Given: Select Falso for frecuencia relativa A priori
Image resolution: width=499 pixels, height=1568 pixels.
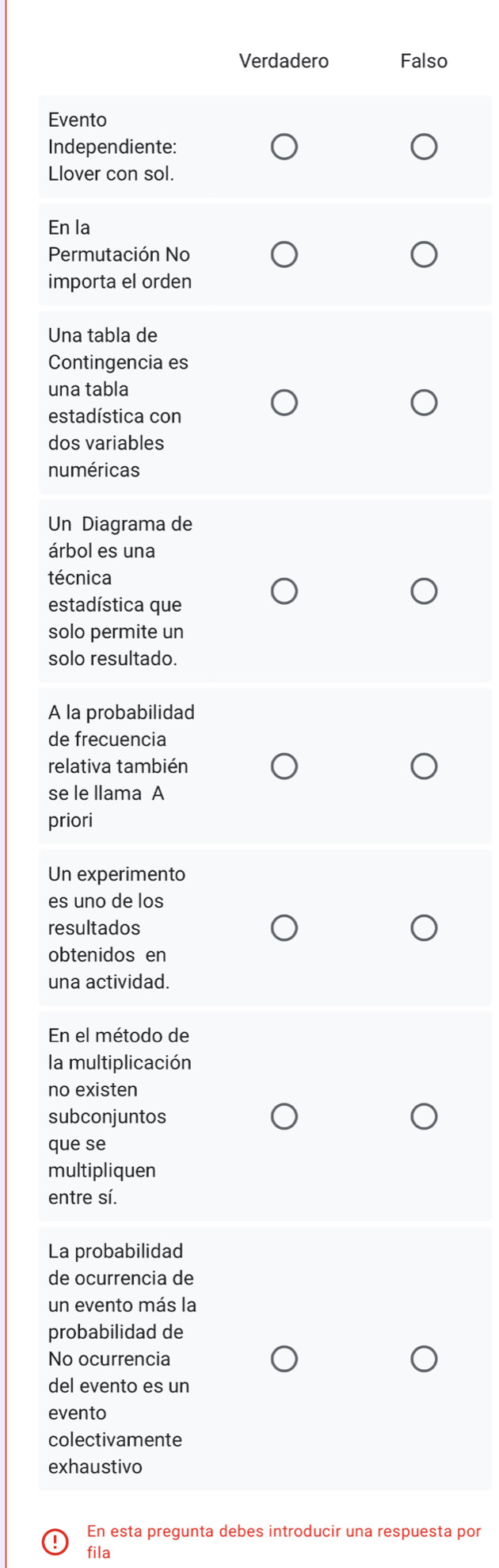Looking at the screenshot, I should [x=424, y=767].
